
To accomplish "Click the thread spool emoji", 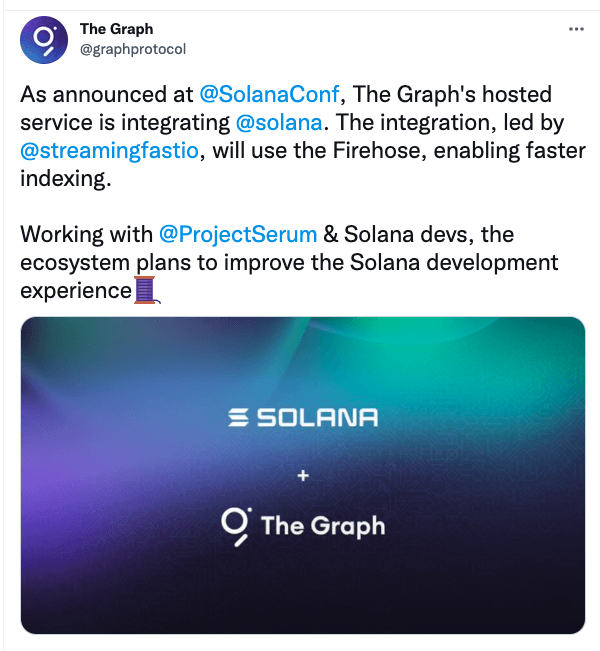I will [x=147, y=292].
